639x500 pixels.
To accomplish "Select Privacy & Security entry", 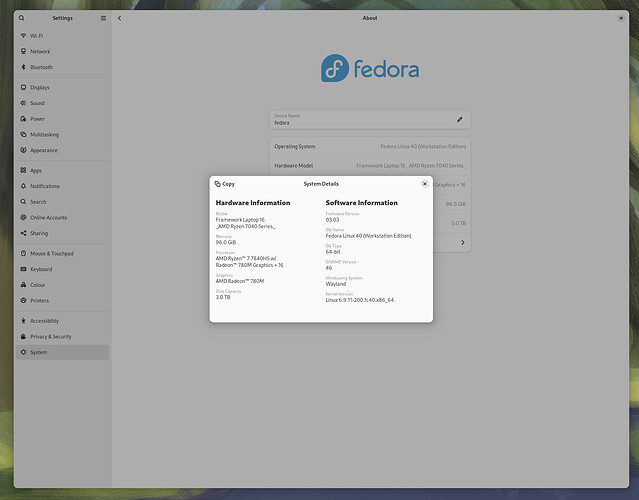I will pos(62,337).
